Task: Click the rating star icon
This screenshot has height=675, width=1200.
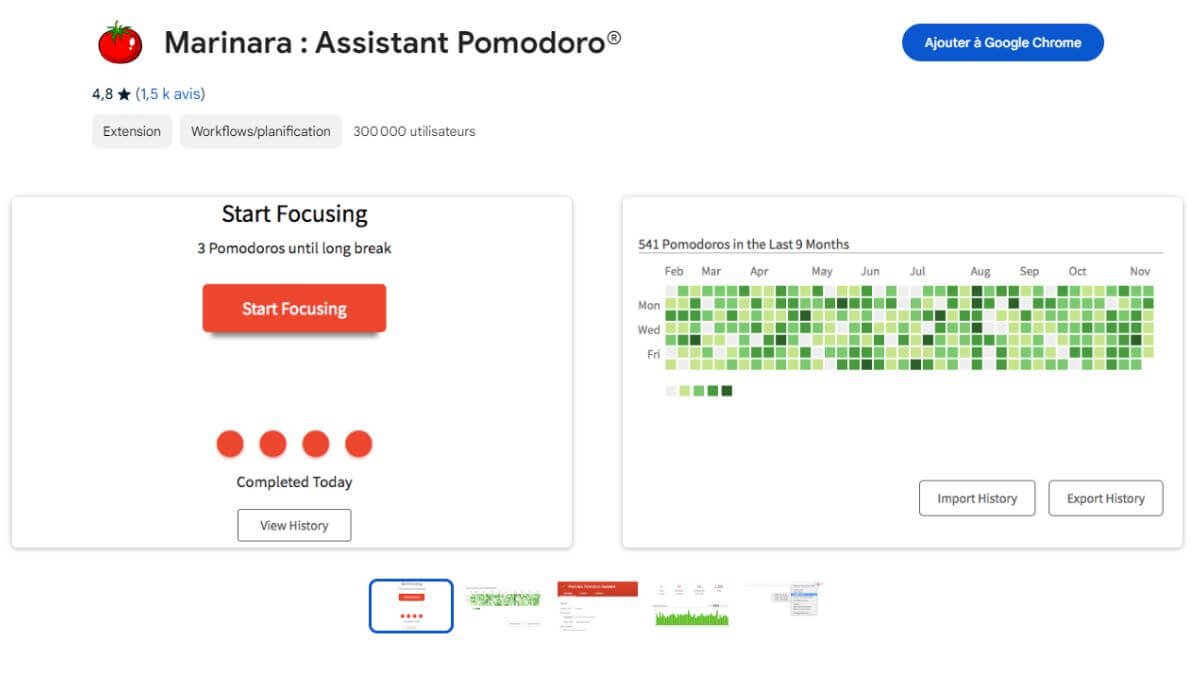Action: [x=124, y=94]
